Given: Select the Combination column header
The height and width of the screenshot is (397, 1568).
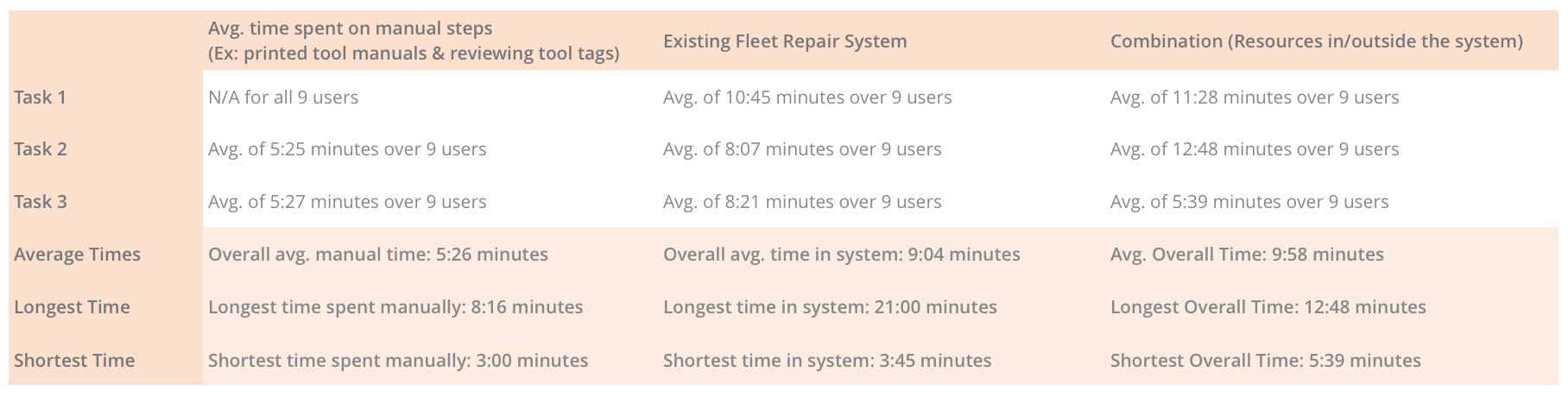Looking at the screenshot, I should coord(1317,41).
